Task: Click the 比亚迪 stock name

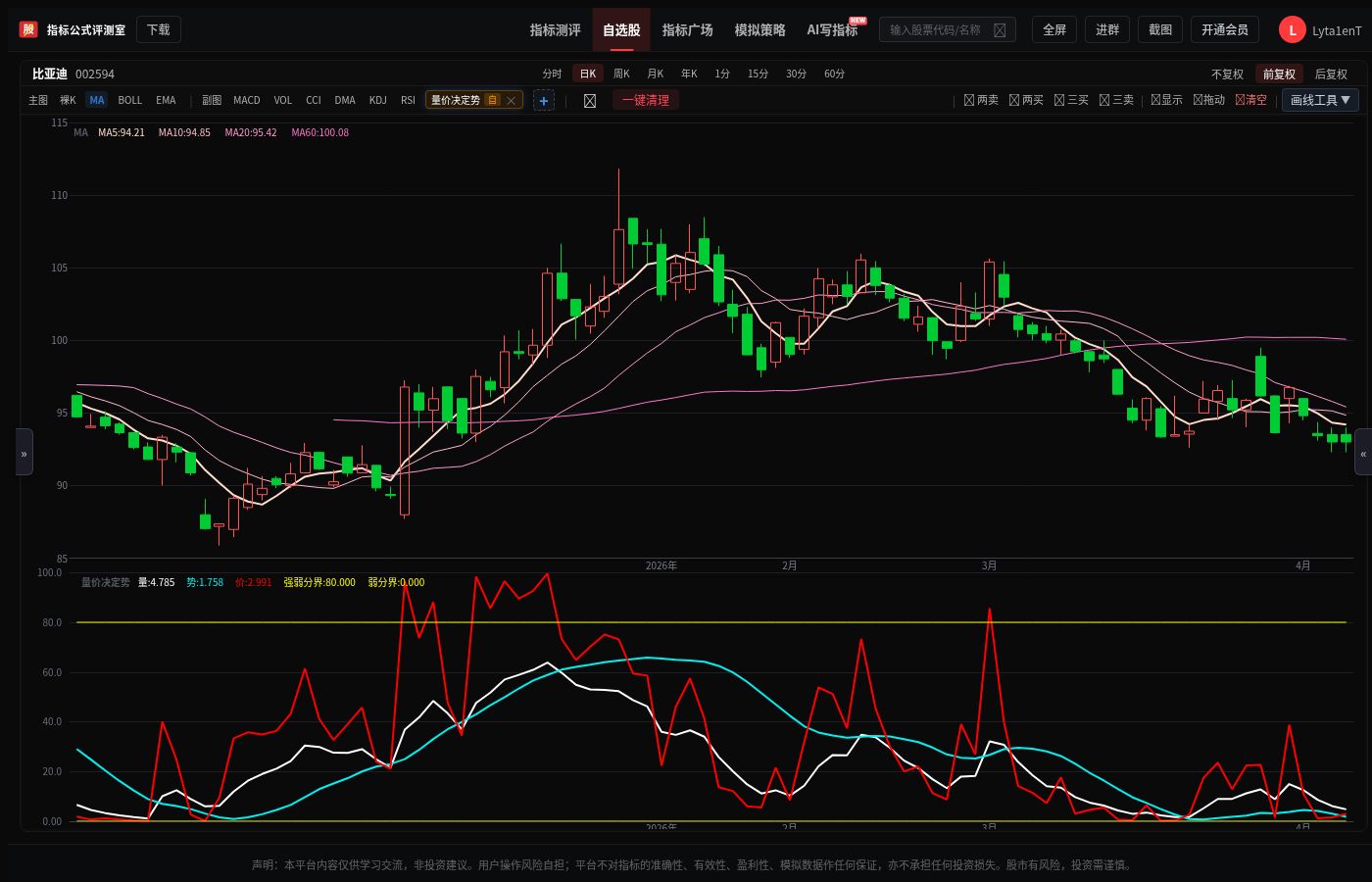Action: [50, 74]
